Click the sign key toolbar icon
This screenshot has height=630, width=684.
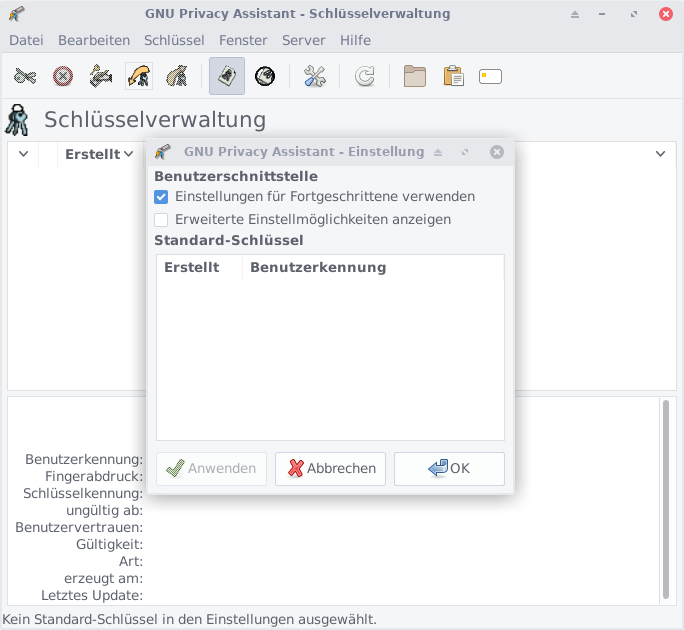click(101, 76)
